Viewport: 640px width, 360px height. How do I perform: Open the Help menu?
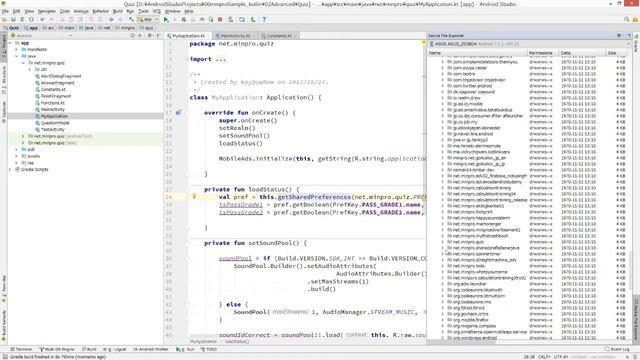click(x=189, y=11)
